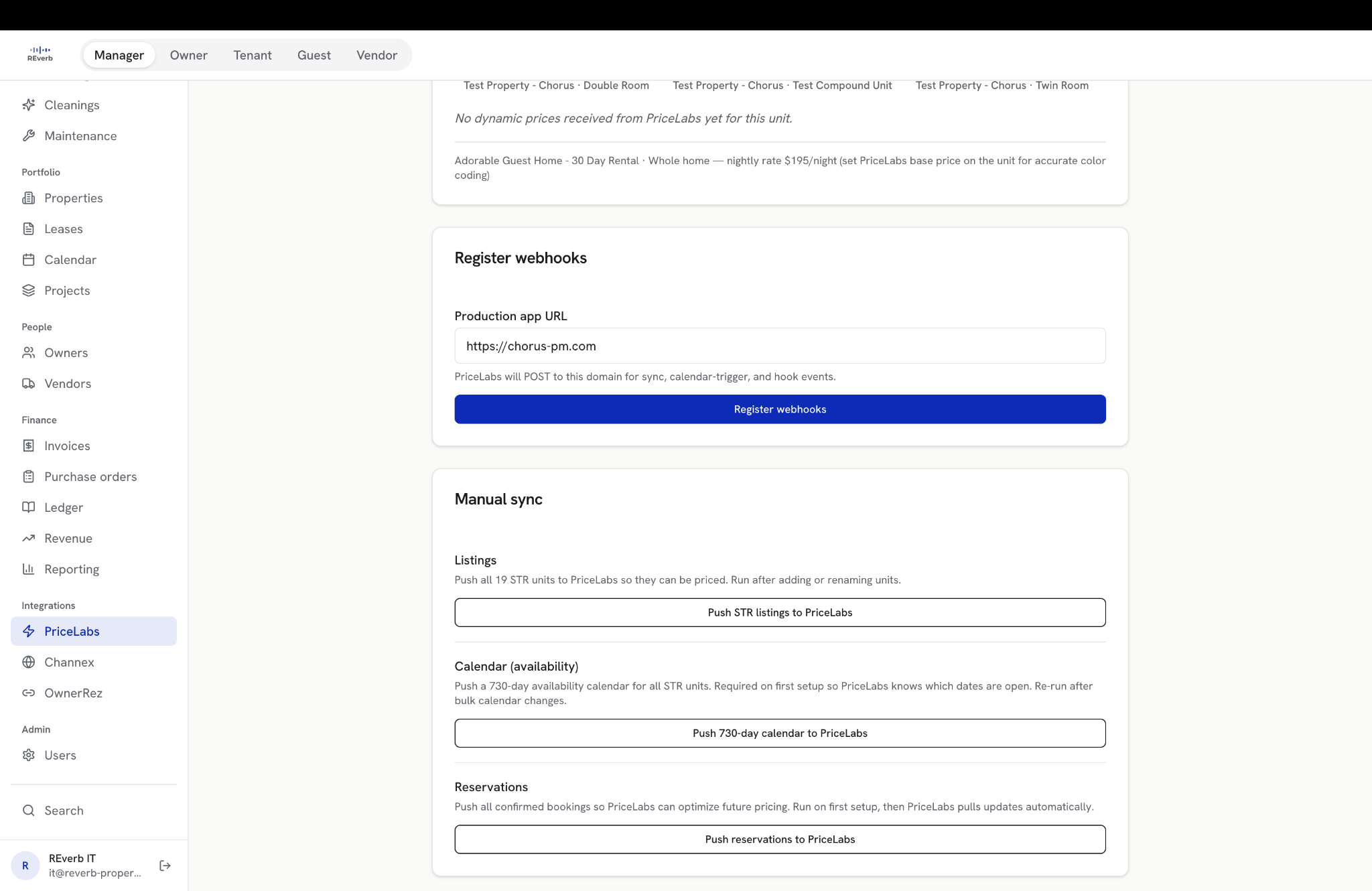The height and width of the screenshot is (891, 1372).
Task: Click the R user avatar
Action: tap(25, 866)
